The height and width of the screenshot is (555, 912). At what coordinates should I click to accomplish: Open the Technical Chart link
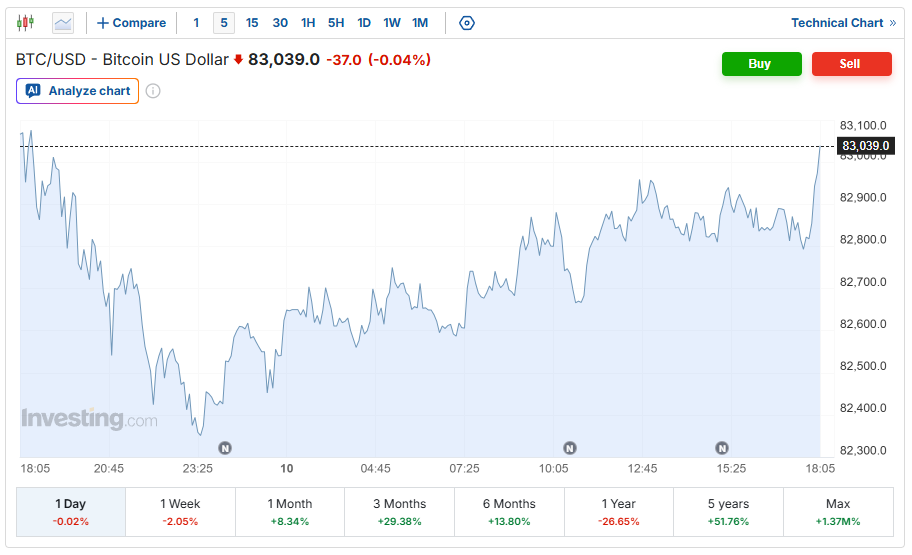click(843, 23)
